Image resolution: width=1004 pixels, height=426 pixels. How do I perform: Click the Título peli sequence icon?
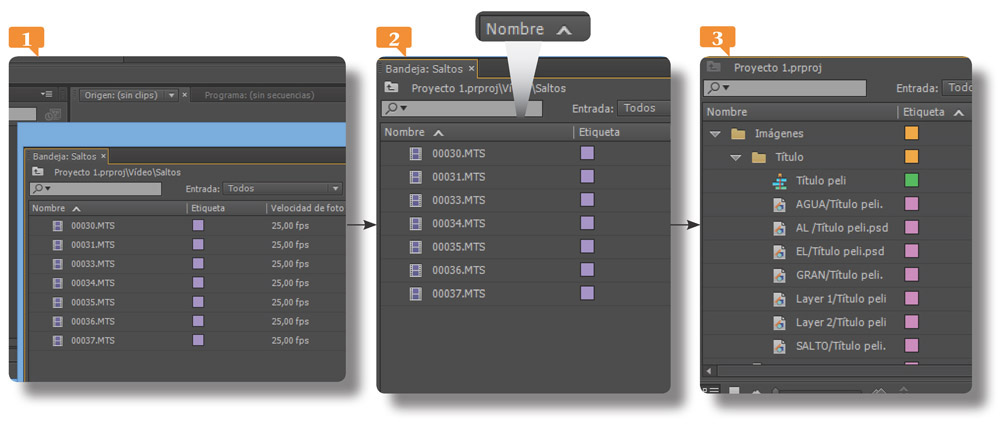(780, 181)
